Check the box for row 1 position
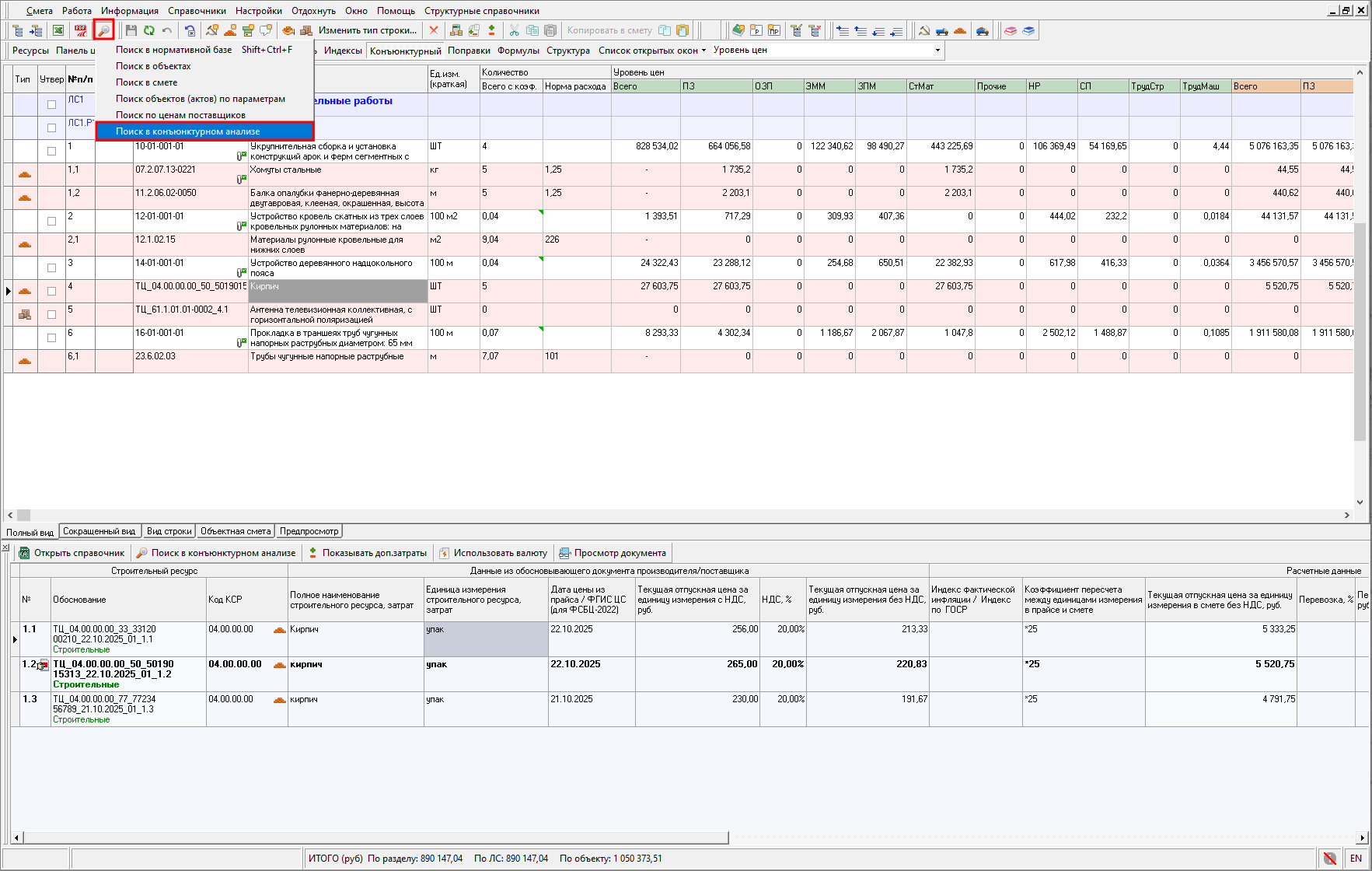The height and width of the screenshot is (871, 1372). tap(52, 151)
